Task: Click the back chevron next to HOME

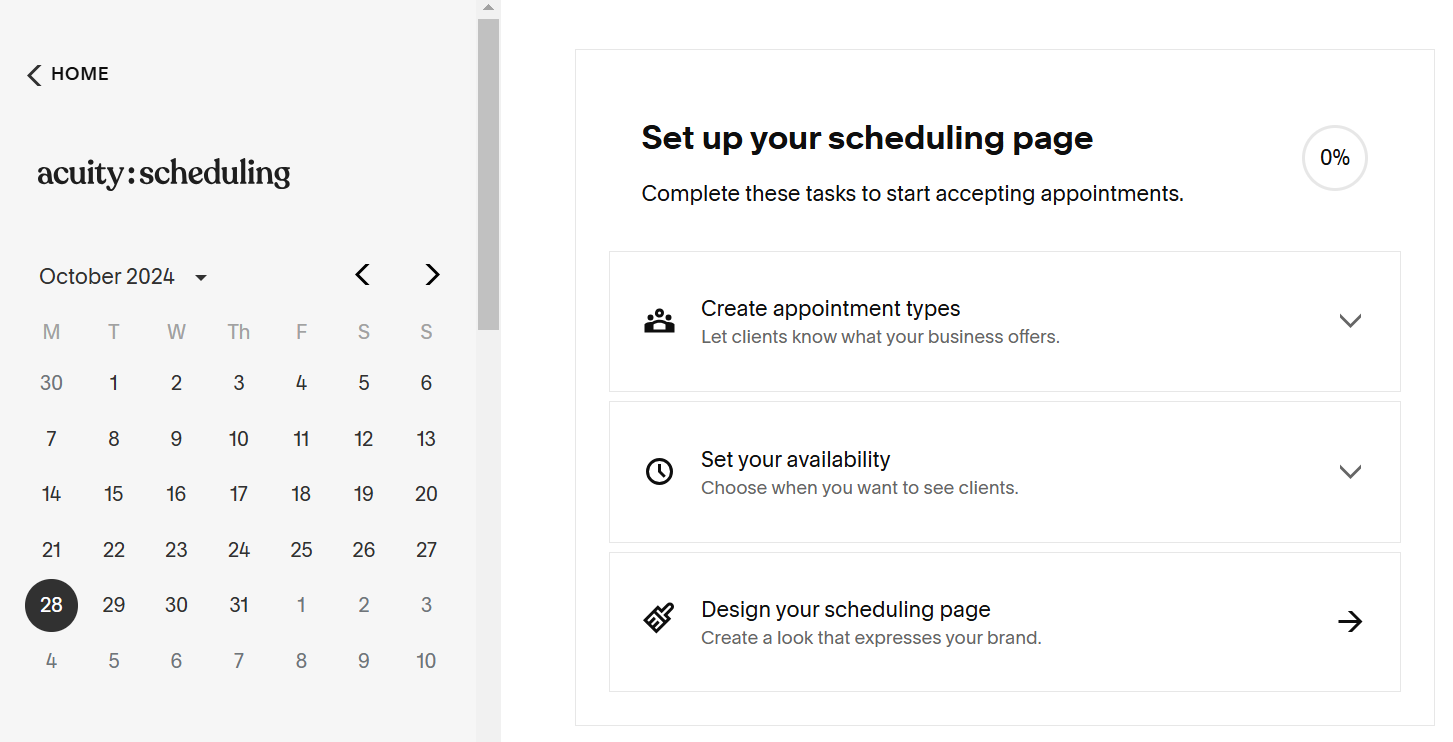Action: pos(33,73)
